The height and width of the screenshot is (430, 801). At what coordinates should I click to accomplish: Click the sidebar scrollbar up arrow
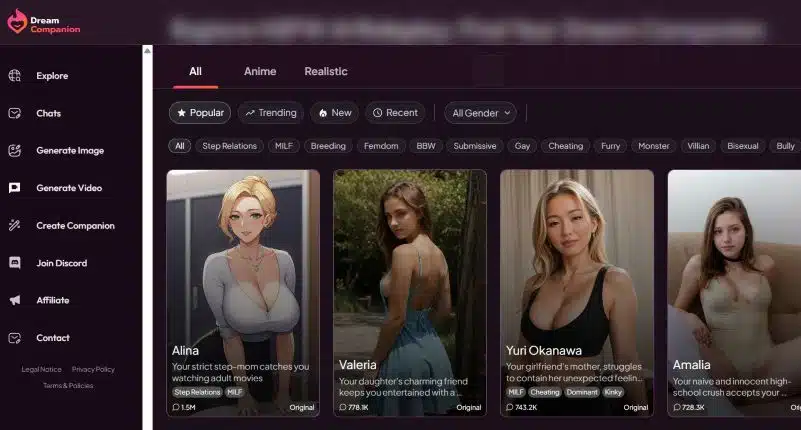(147, 50)
